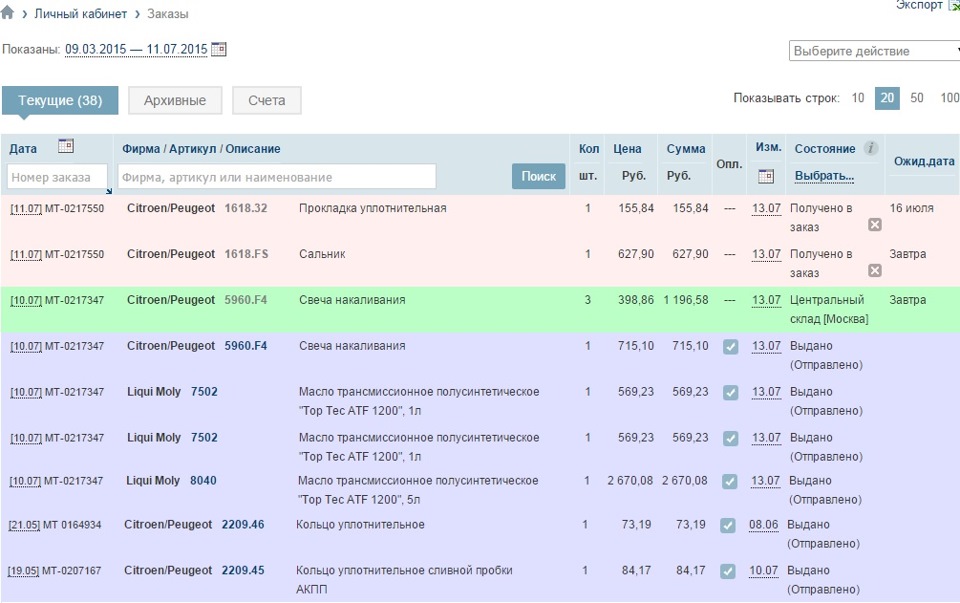Click calendar icon in Дата column header
The height and width of the screenshot is (603, 960).
click(66, 146)
